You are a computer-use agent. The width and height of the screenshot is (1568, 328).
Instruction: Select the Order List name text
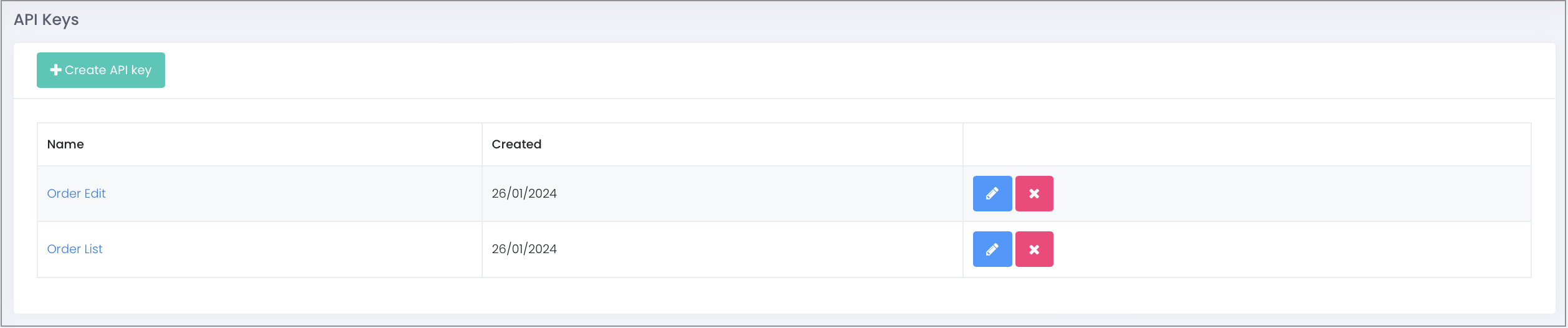coord(75,249)
